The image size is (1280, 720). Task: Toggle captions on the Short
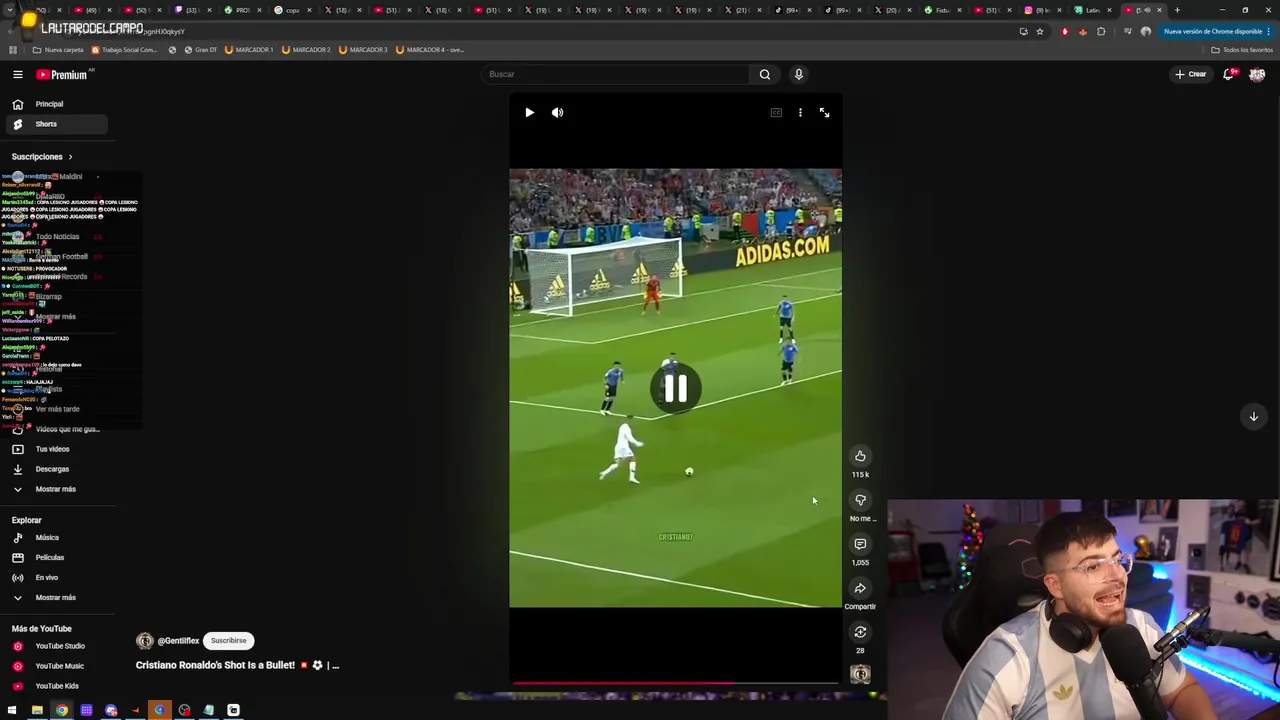776,112
